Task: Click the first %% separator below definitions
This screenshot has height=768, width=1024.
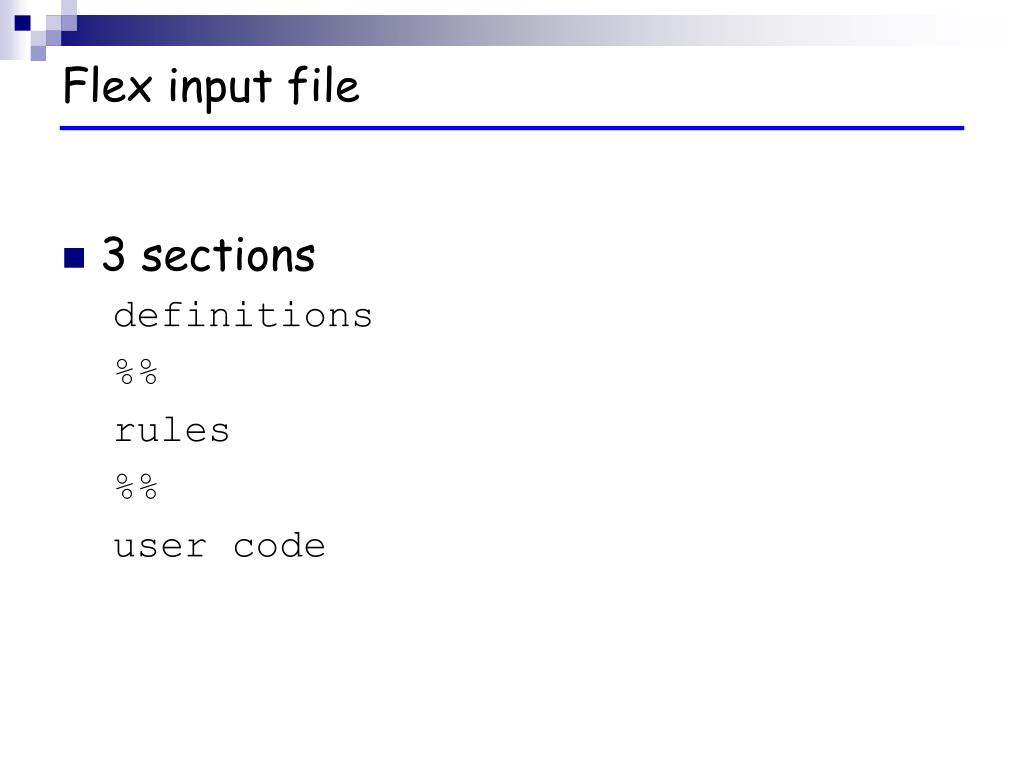Action: pos(136,374)
